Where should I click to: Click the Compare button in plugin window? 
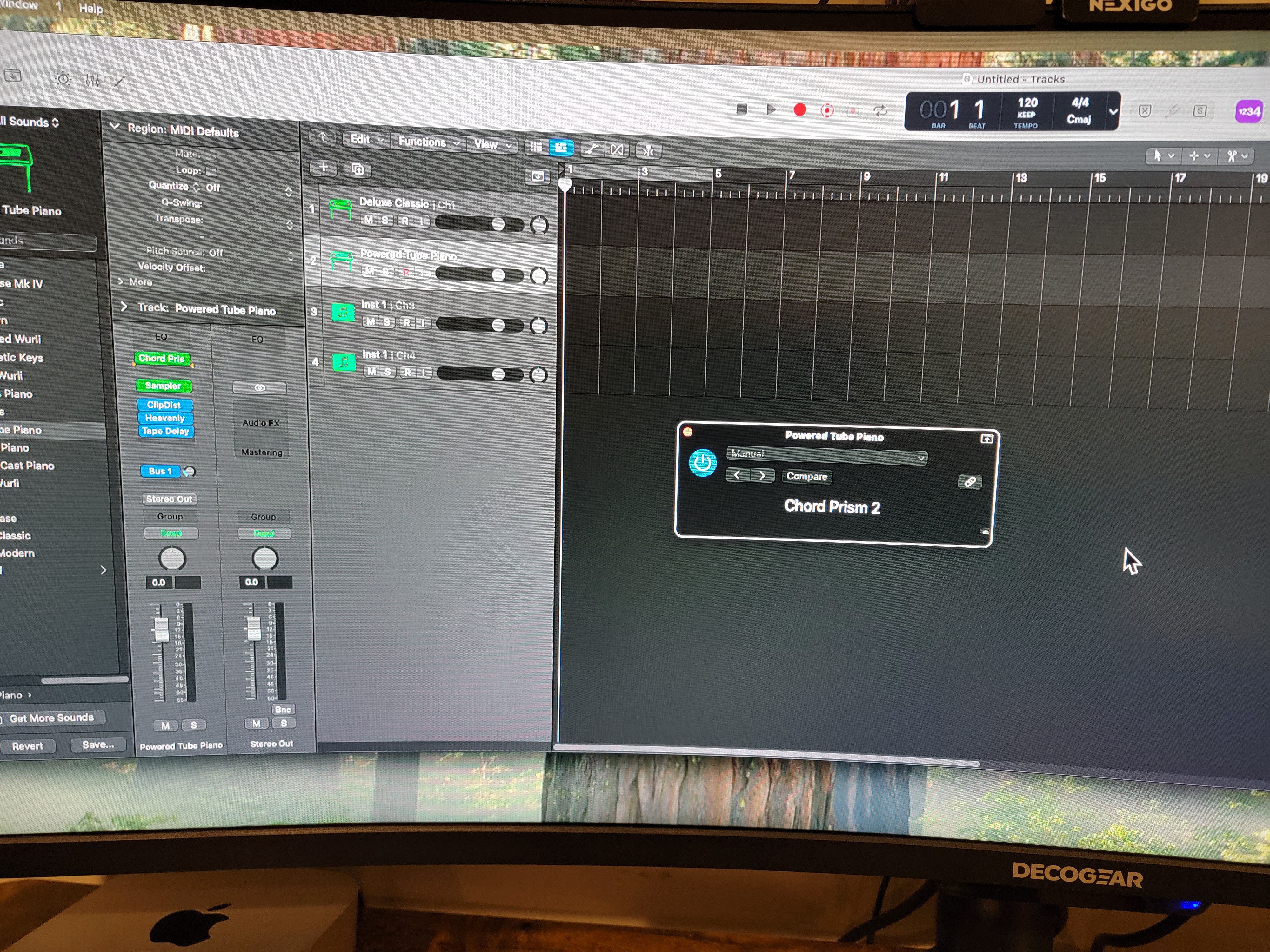tap(806, 476)
